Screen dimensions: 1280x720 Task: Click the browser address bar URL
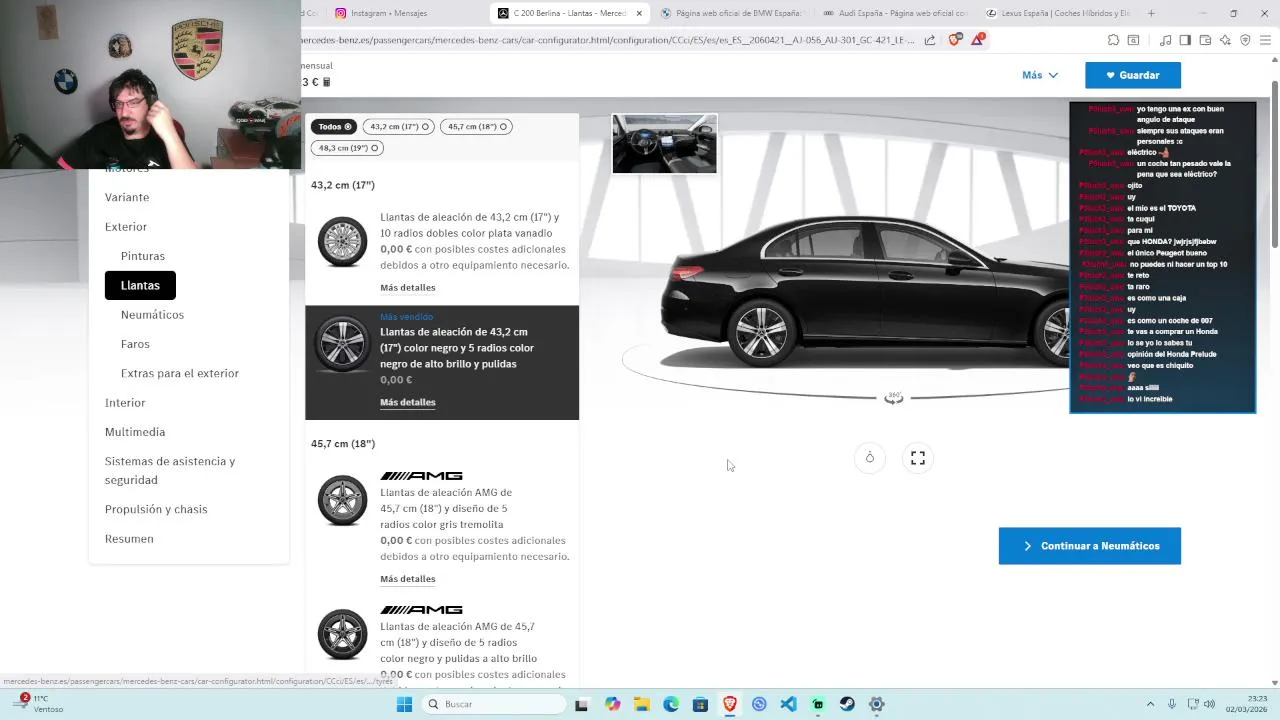(x=608, y=40)
